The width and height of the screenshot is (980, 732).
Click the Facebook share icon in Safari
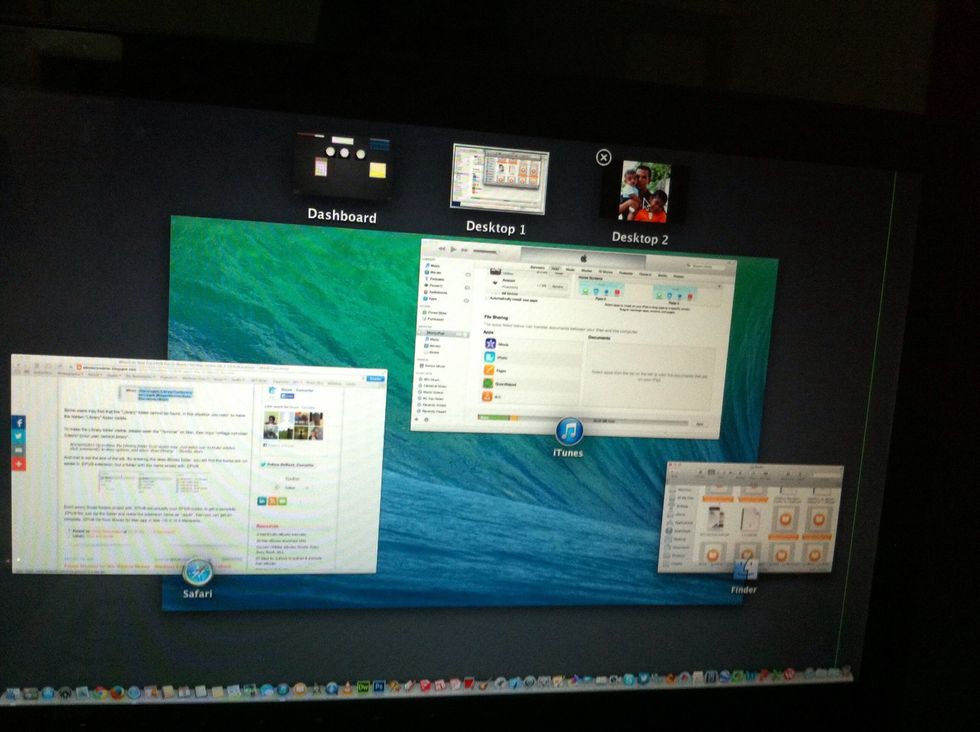pyautogui.click(x=17, y=422)
